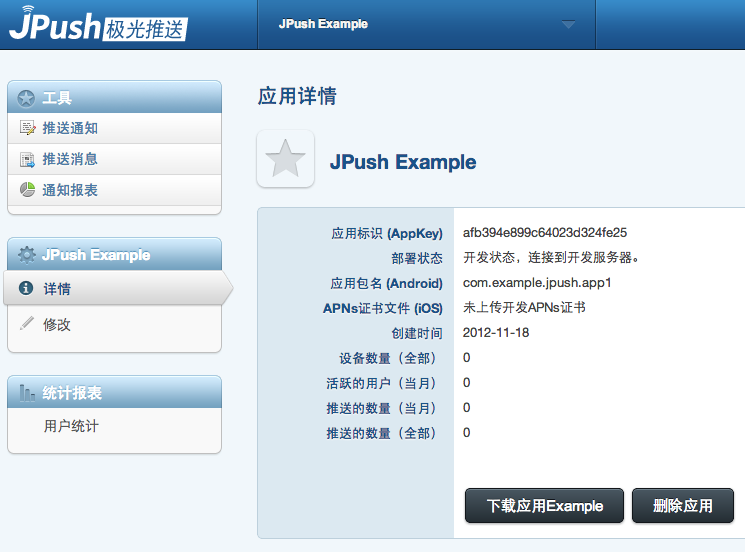Open the JPush Example app dropdown arrow
This screenshot has height=552, width=745.
coord(568,24)
